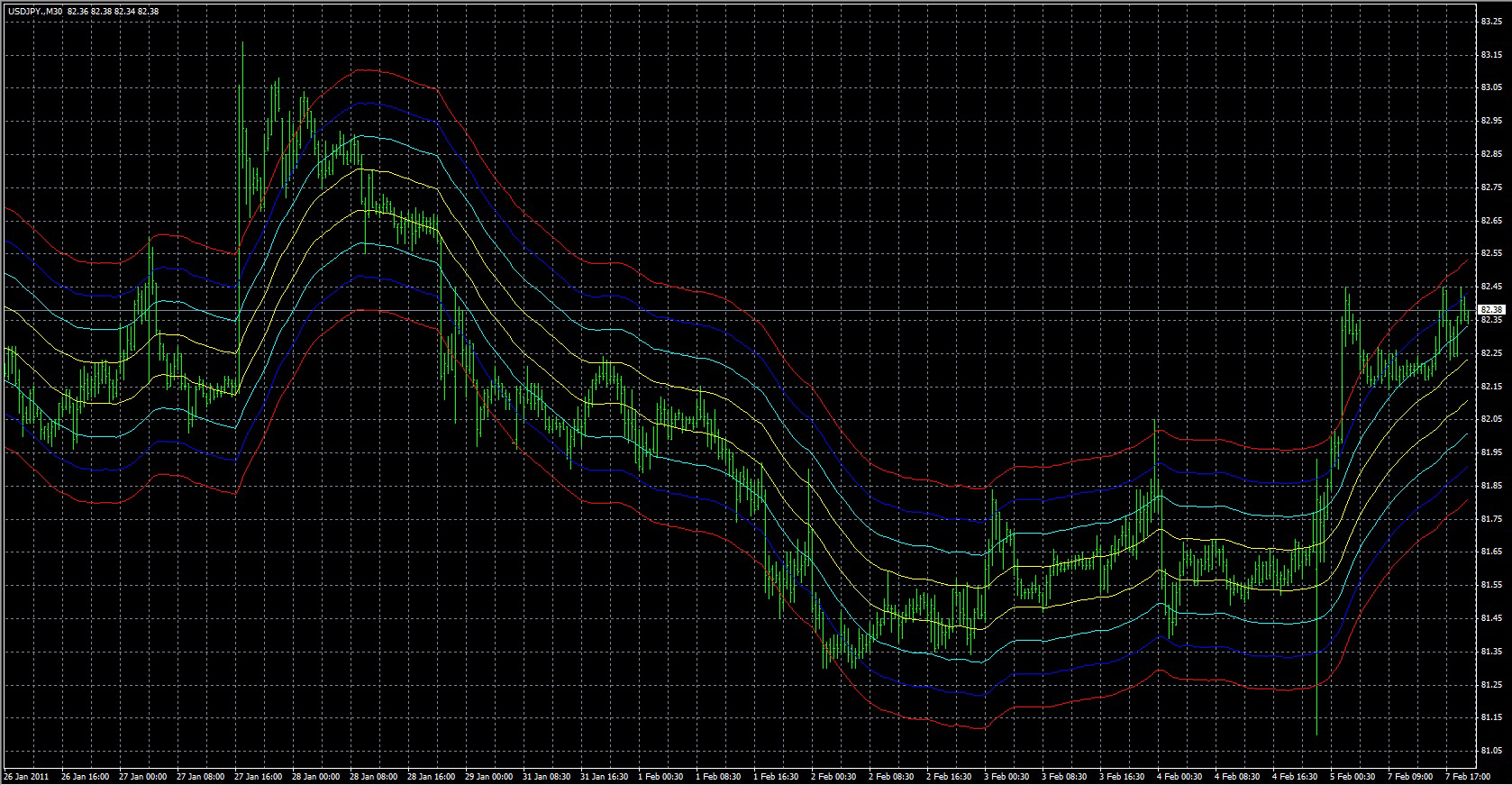Click the 29 Jan 00:00 time axis label

489,776
